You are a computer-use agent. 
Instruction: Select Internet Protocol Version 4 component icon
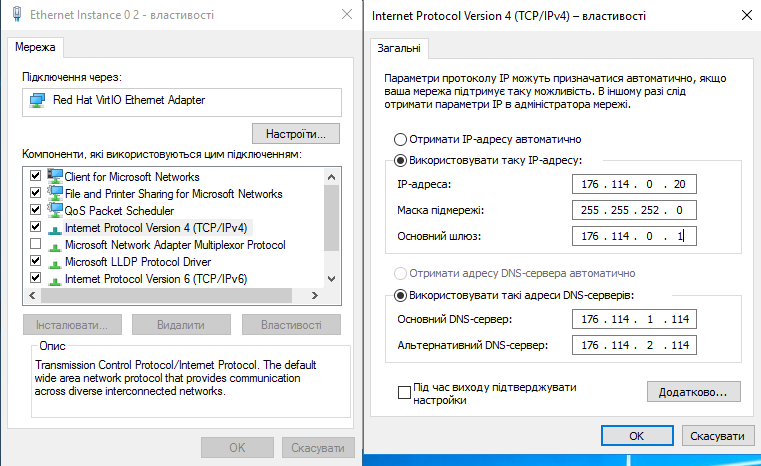click(x=55, y=229)
